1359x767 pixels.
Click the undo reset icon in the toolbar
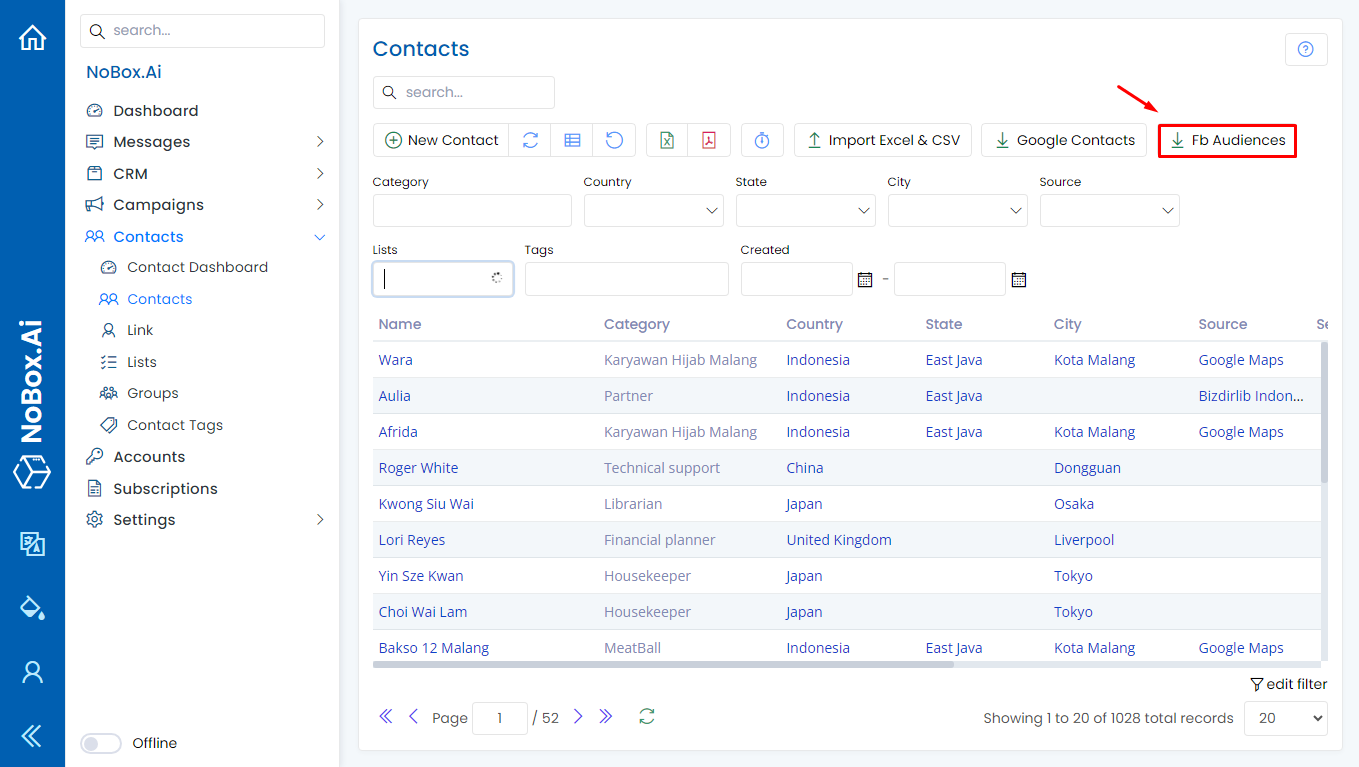point(614,140)
